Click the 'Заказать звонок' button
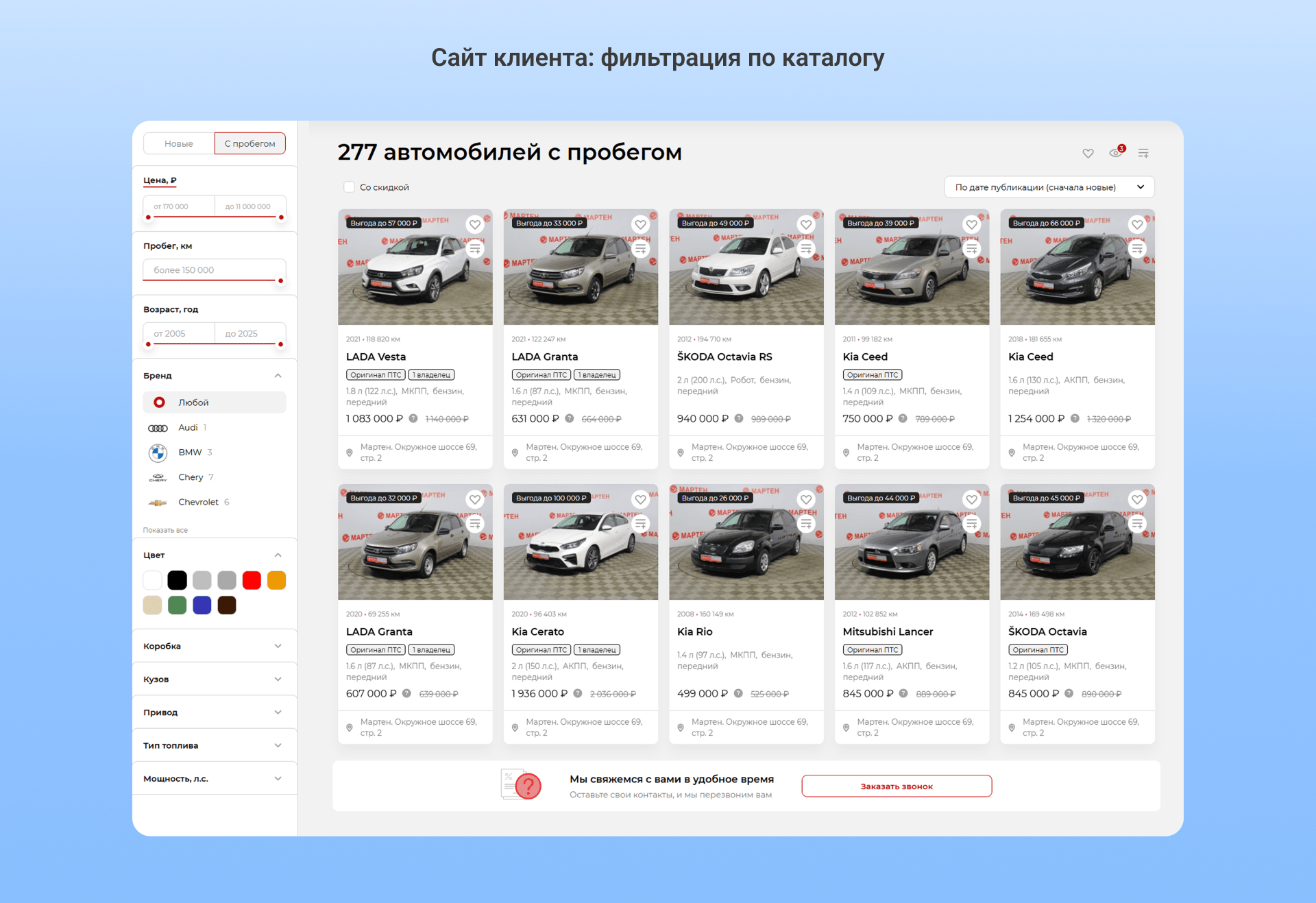 (x=896, y=786)
